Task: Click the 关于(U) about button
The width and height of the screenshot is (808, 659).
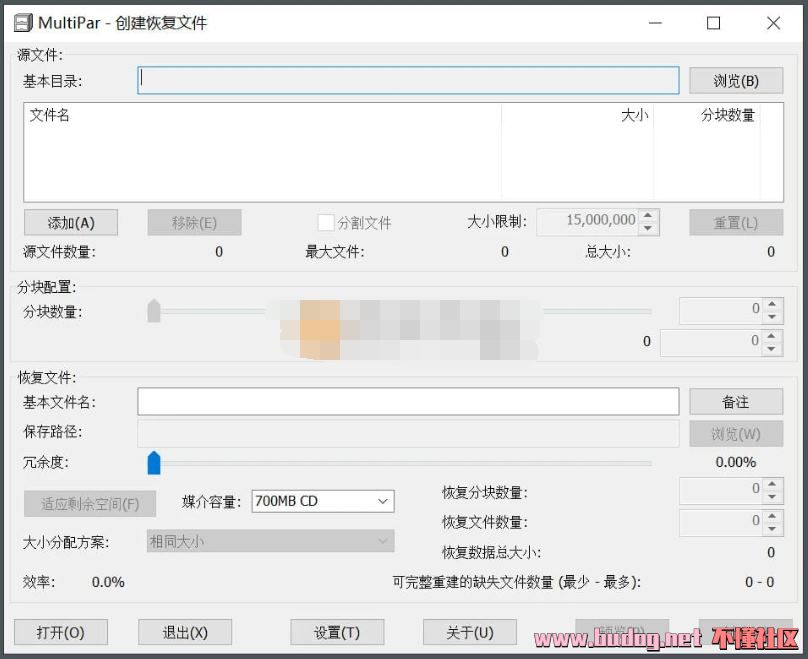Action: [469, 632]
